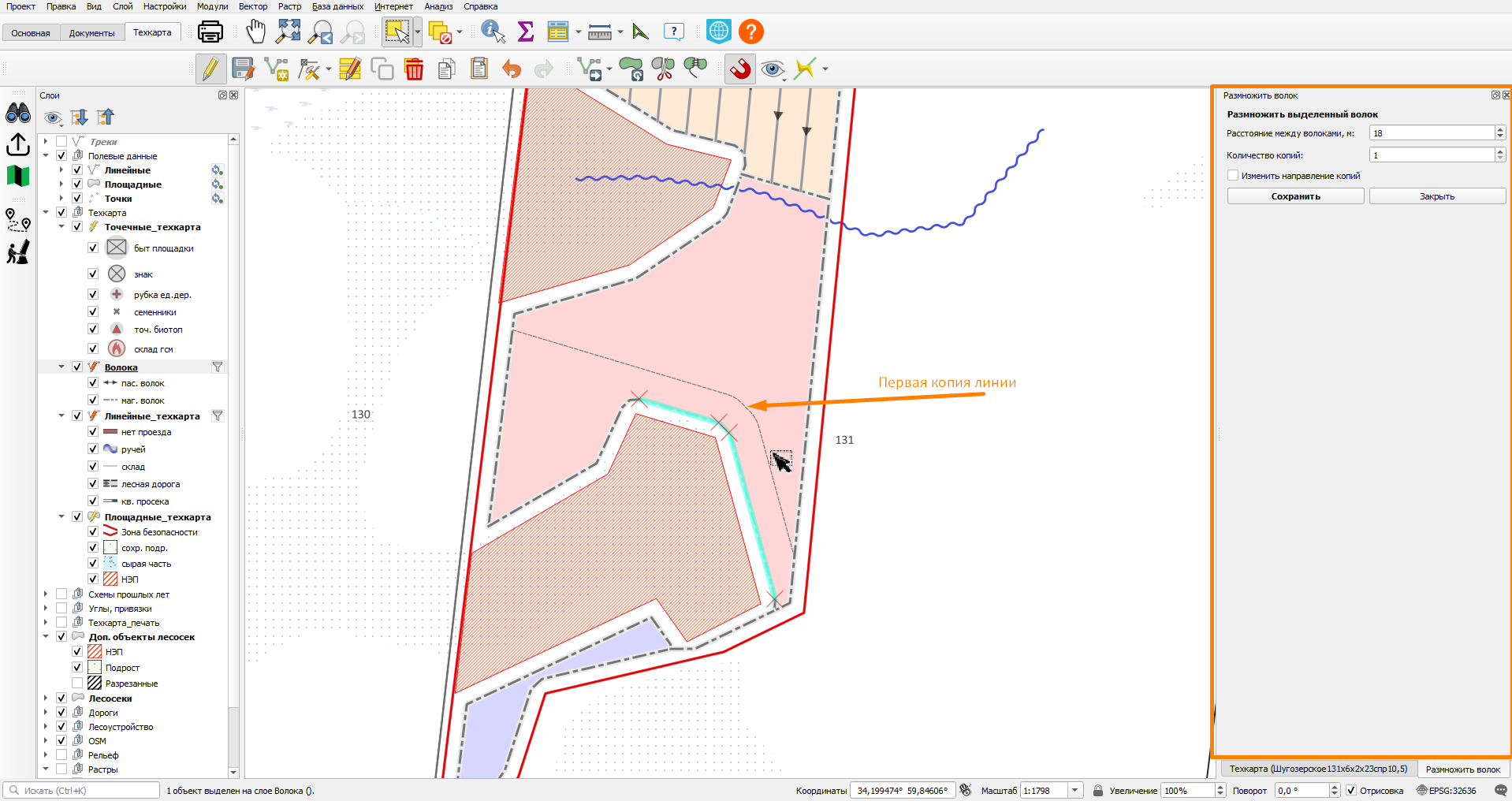Uncheck the Волока layer checkbox
This screenshot has width=1512, height=801.
77,367
